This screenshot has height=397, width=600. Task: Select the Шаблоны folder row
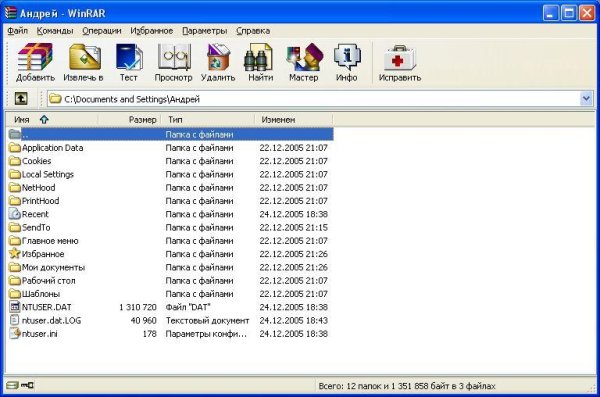tap(170, 294)
